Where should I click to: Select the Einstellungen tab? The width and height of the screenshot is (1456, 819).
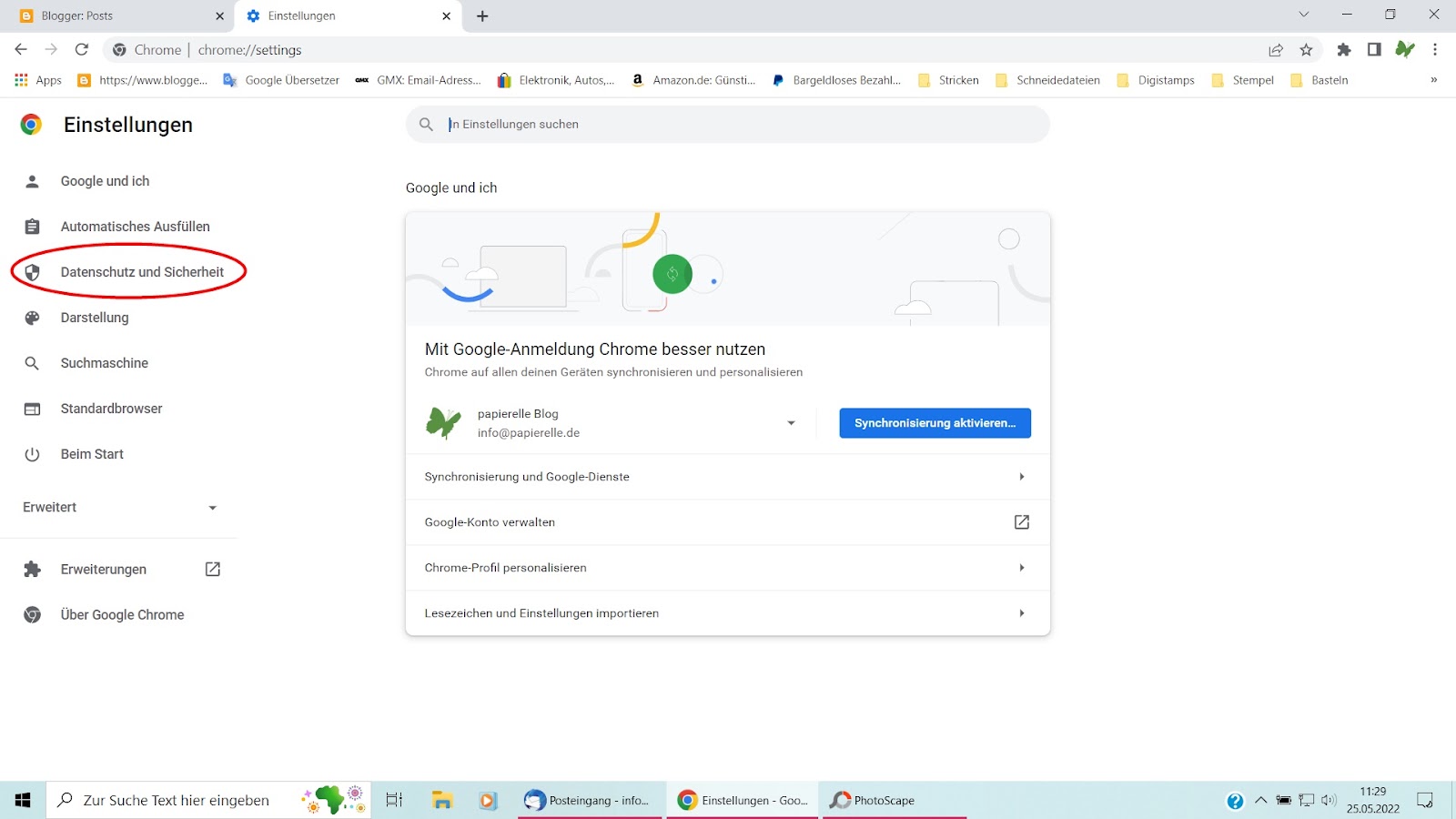(x=348, y=16)
